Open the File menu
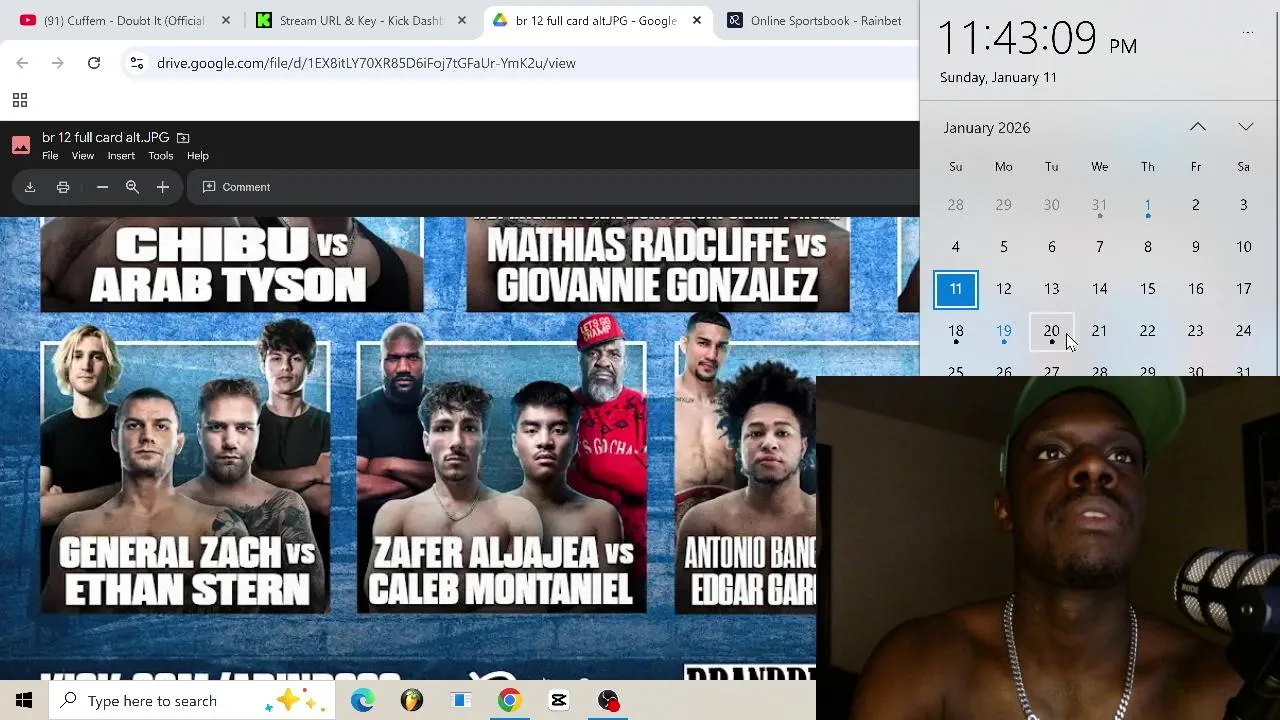 point(50,156)
